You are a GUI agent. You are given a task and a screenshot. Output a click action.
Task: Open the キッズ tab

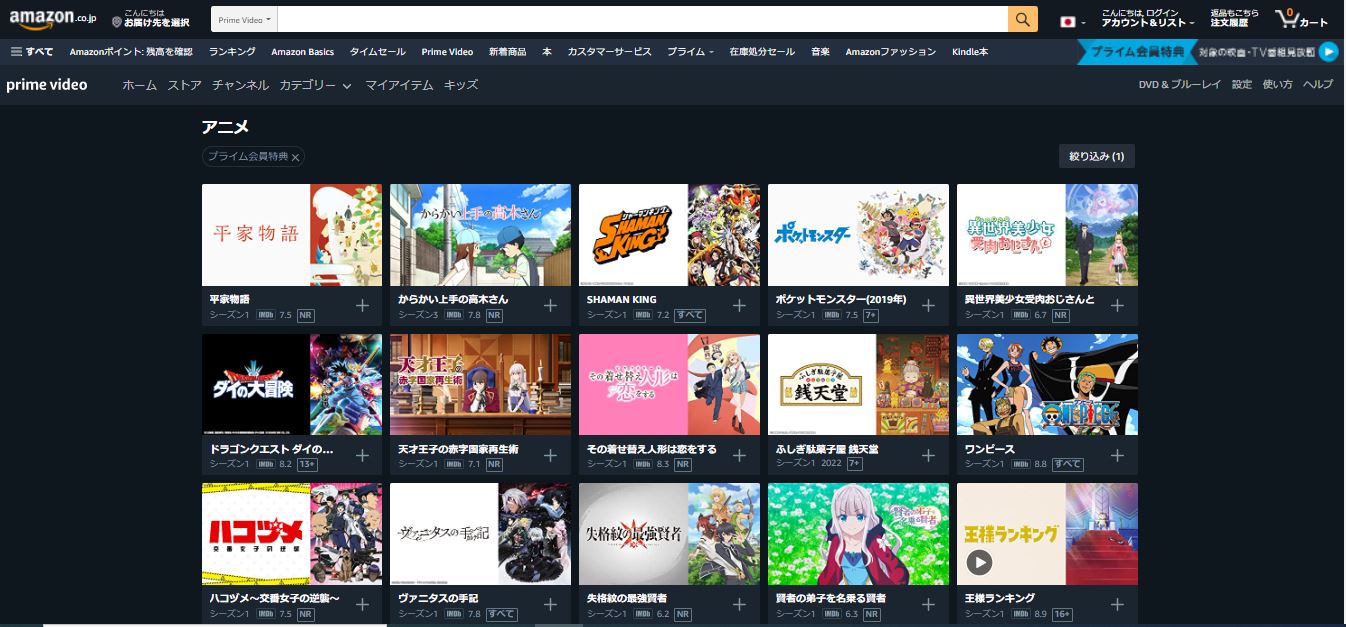click(461, 85)
